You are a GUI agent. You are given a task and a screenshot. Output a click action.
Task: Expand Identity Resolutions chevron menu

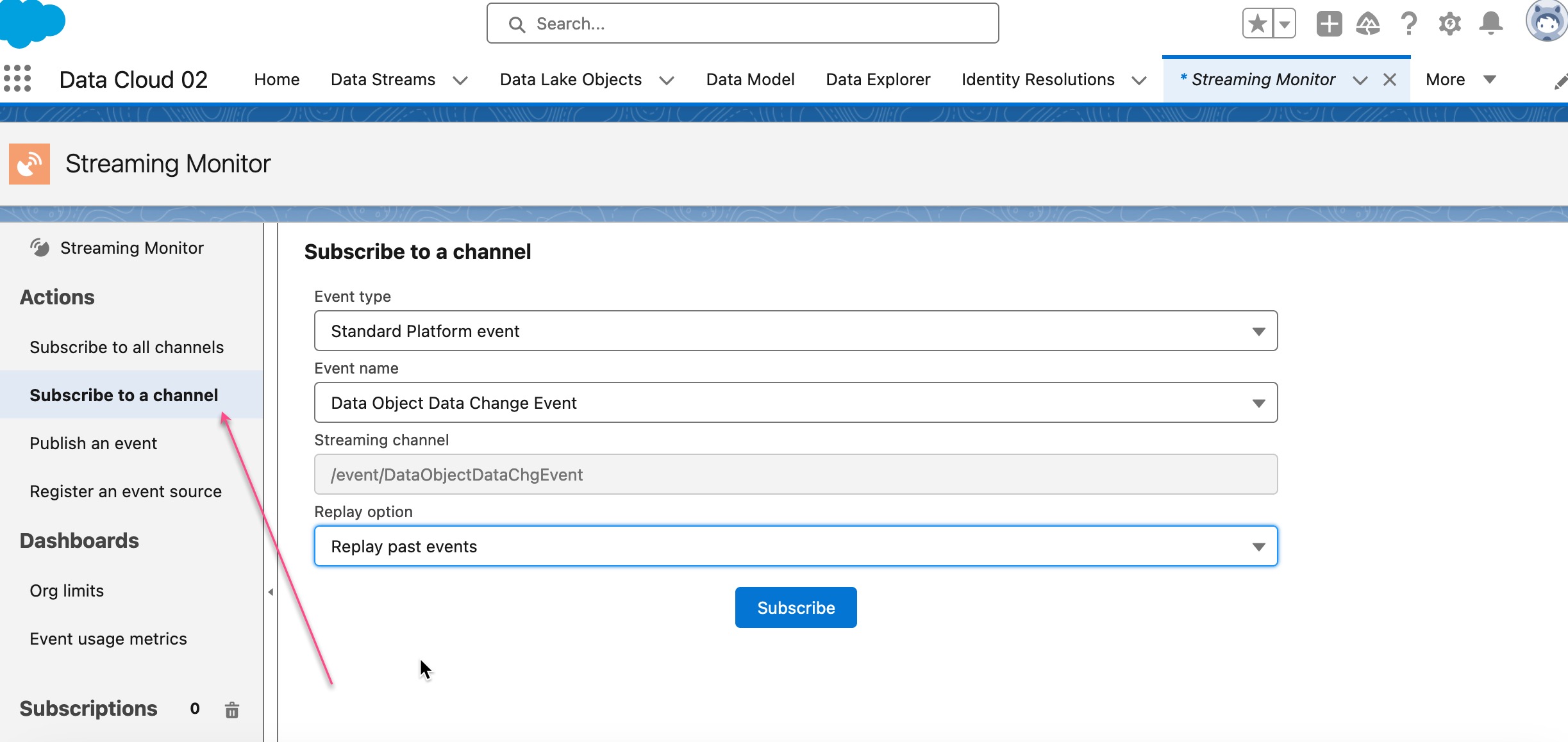1139,80
